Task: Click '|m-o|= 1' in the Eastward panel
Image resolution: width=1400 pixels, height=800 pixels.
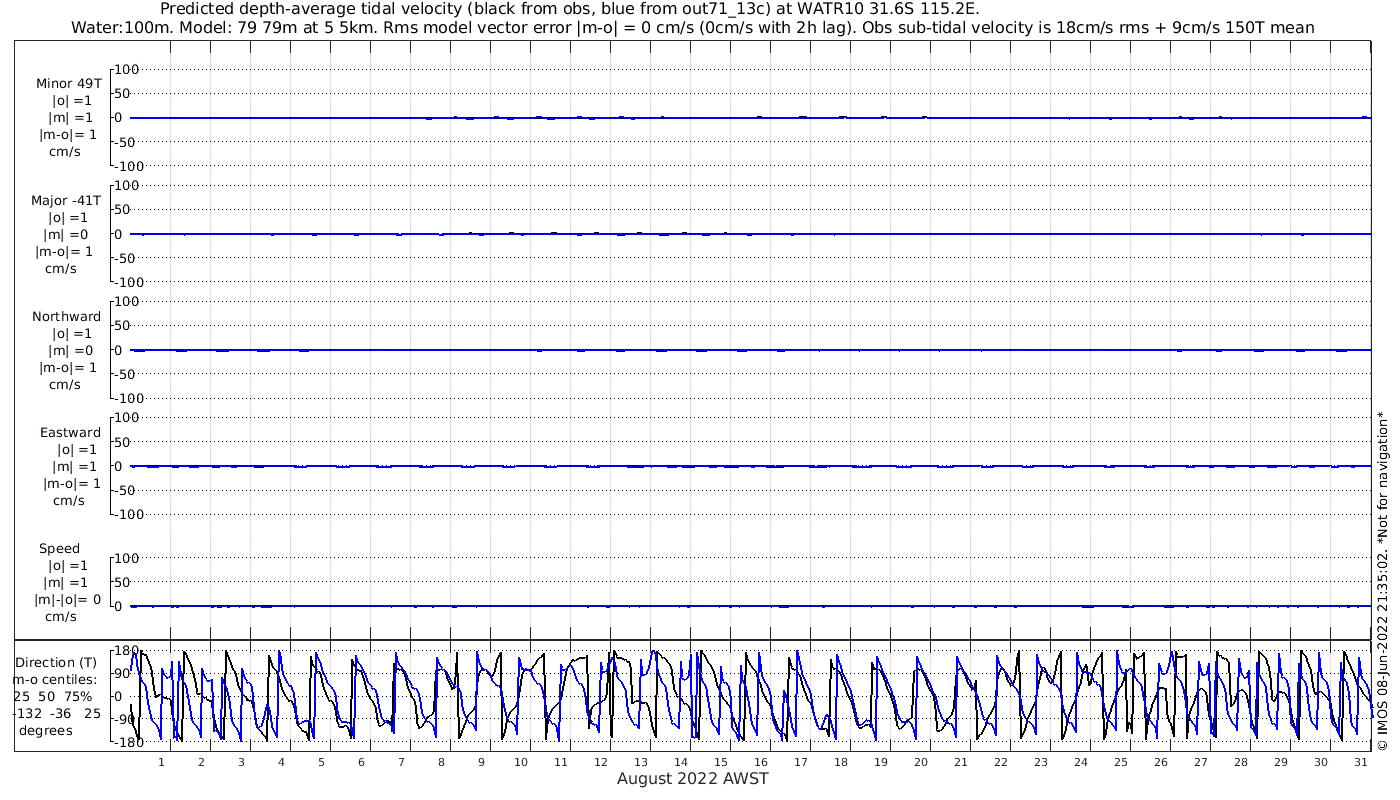Action: [x=72, y=483]
